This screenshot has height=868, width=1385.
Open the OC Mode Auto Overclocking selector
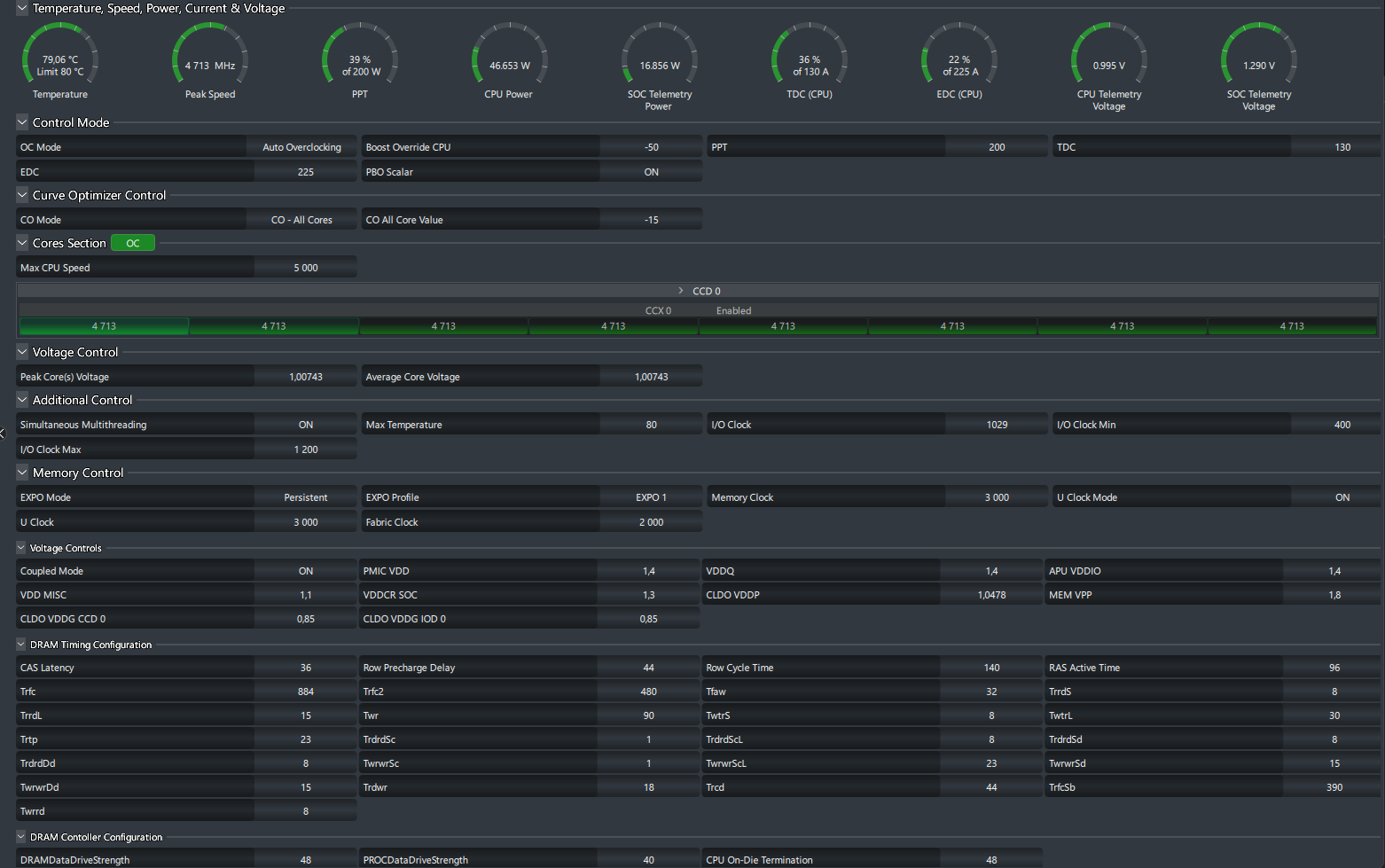click(301, 147)
